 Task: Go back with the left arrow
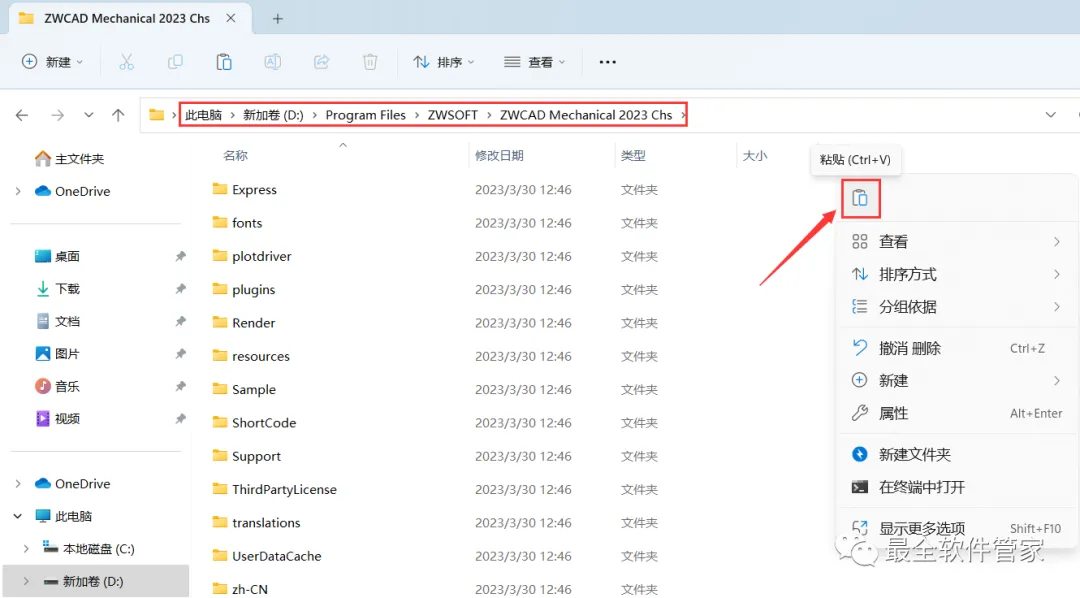click(22, 115)
